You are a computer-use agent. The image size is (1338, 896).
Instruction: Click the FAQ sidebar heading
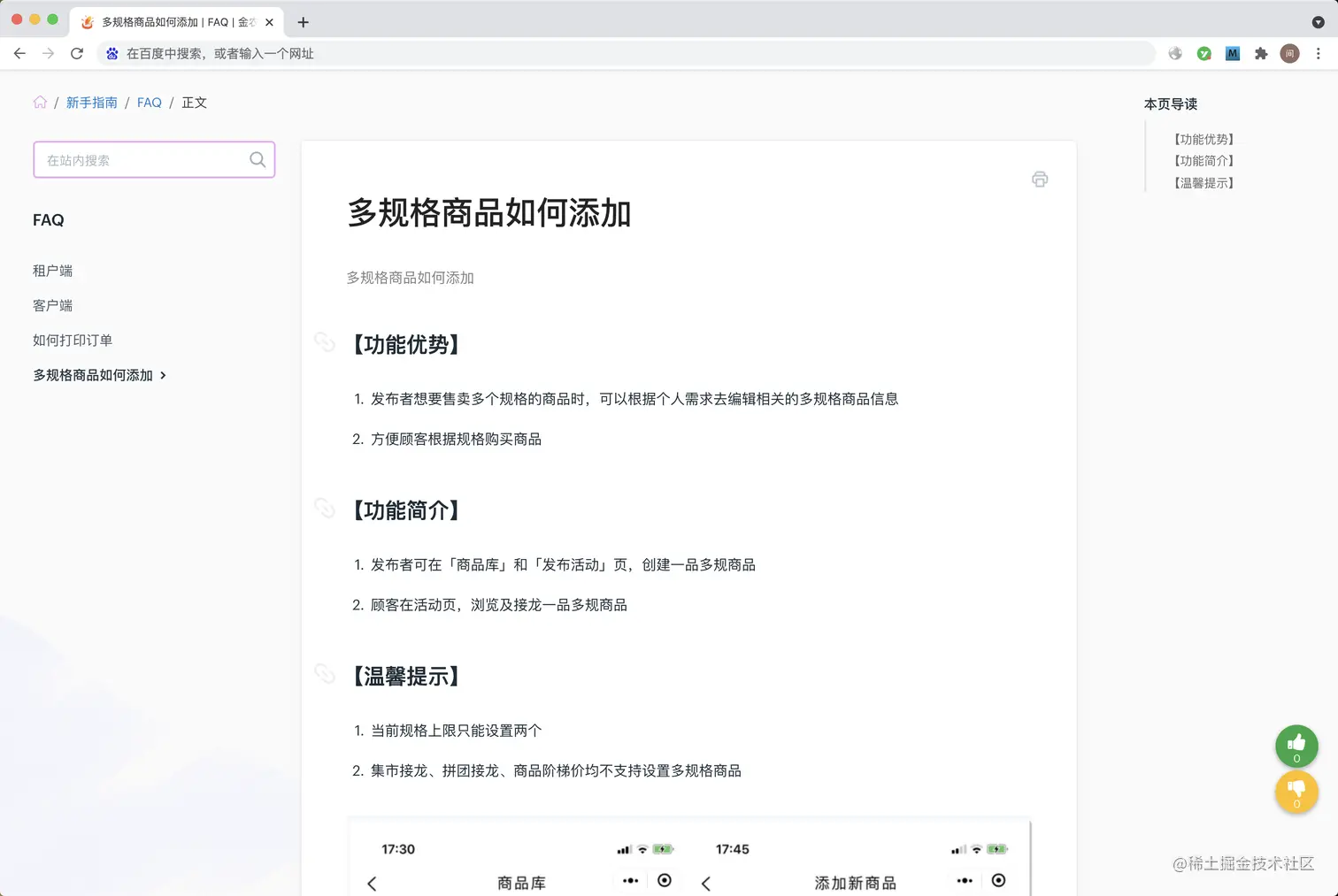click(x=49, y=220)
